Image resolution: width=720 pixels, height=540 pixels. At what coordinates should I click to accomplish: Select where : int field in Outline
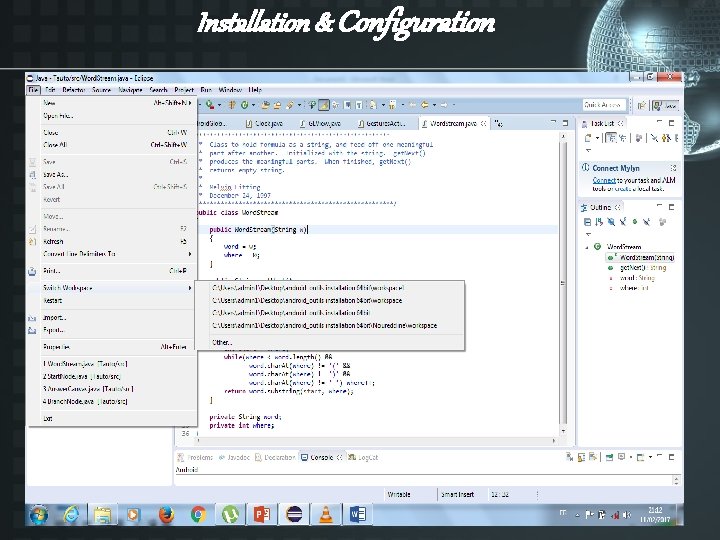coord(634,288)
